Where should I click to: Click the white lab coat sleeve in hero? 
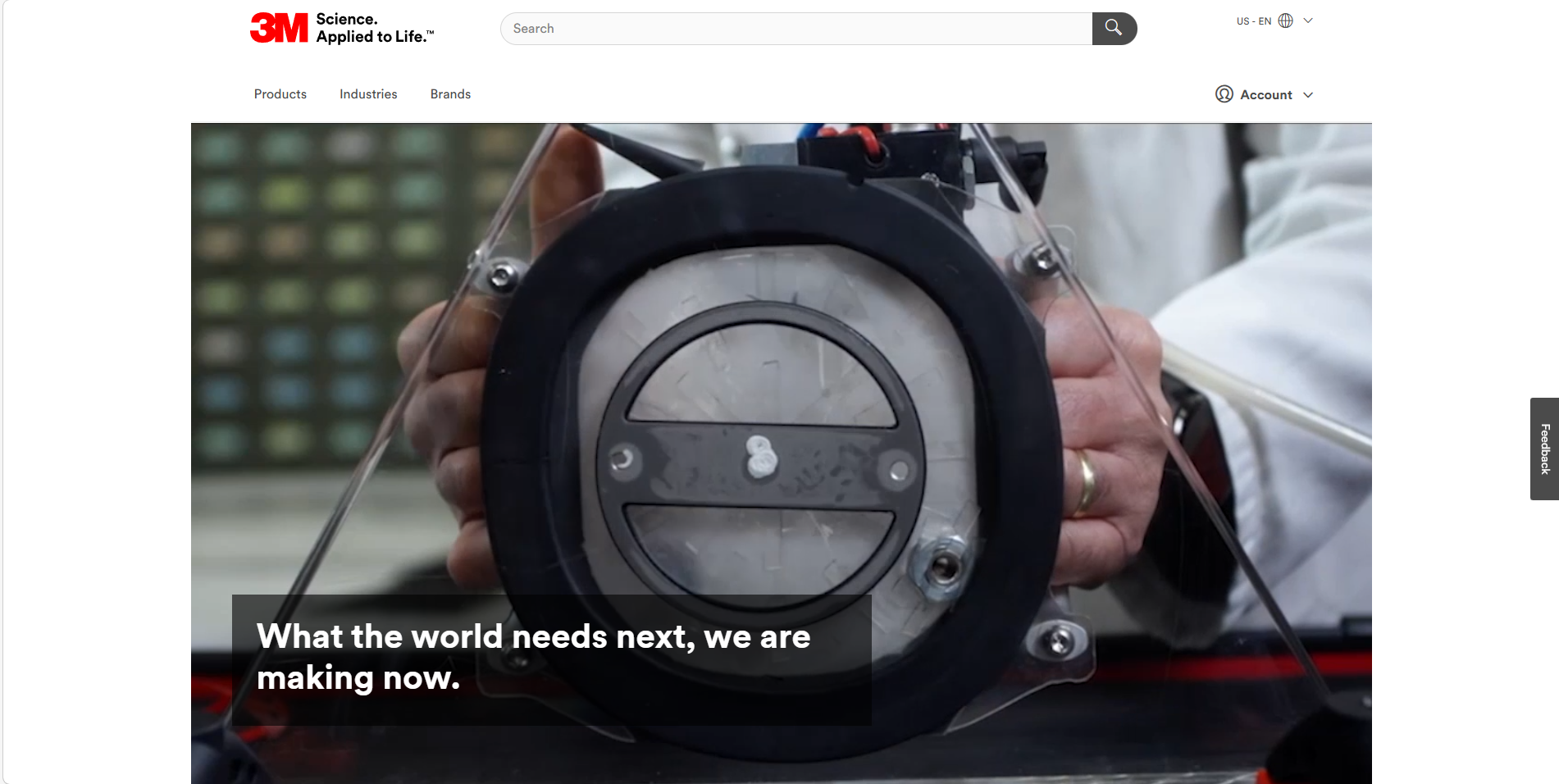[x=1279, y=328]
